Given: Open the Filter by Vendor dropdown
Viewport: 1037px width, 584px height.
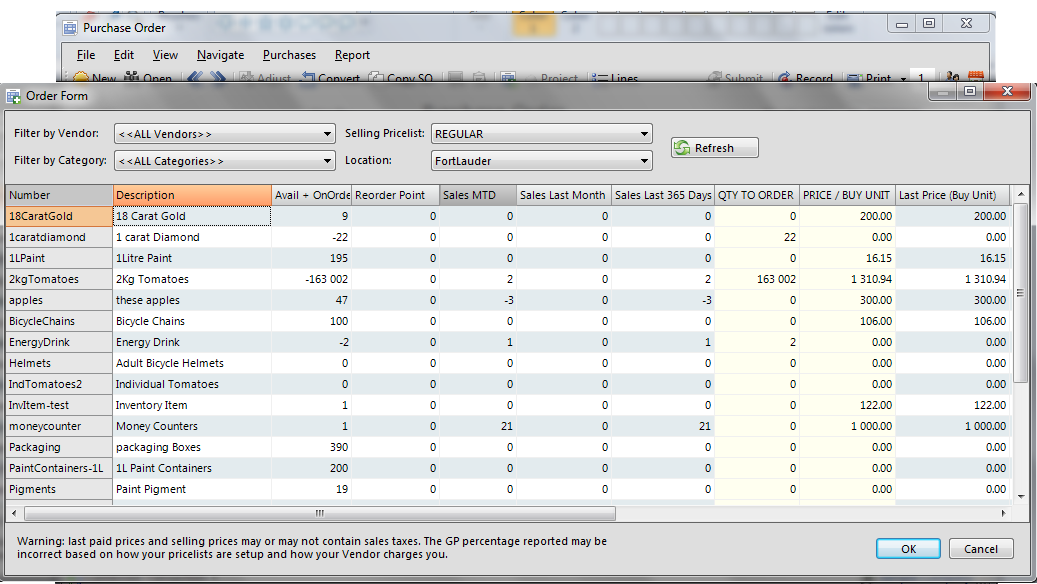Looking at the screenshot, I should (224, 134).
